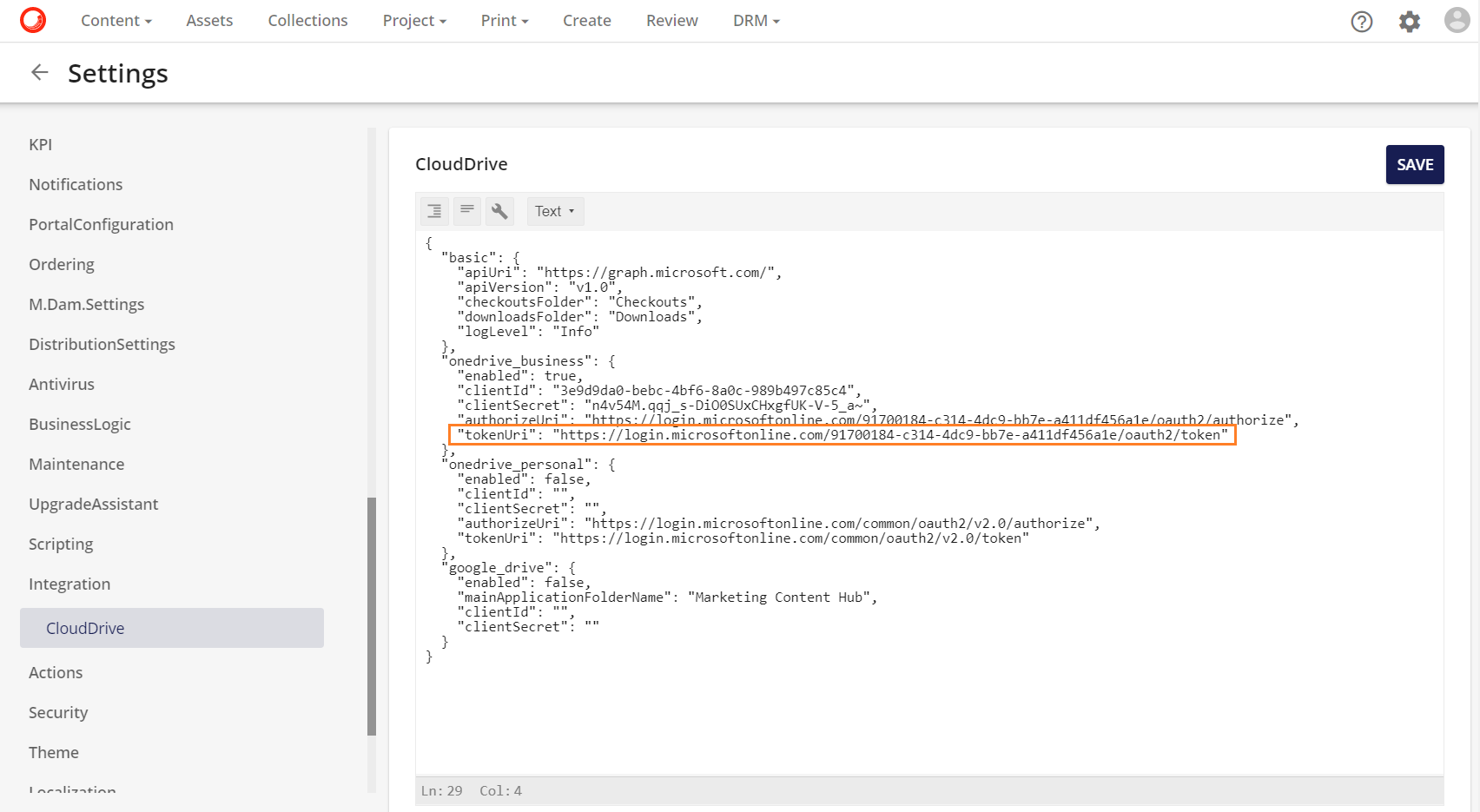The image size is (1480, 812).
Task: Click the "apiUri" graph.microsoft.com line
Action: click(x=619, y=272)
